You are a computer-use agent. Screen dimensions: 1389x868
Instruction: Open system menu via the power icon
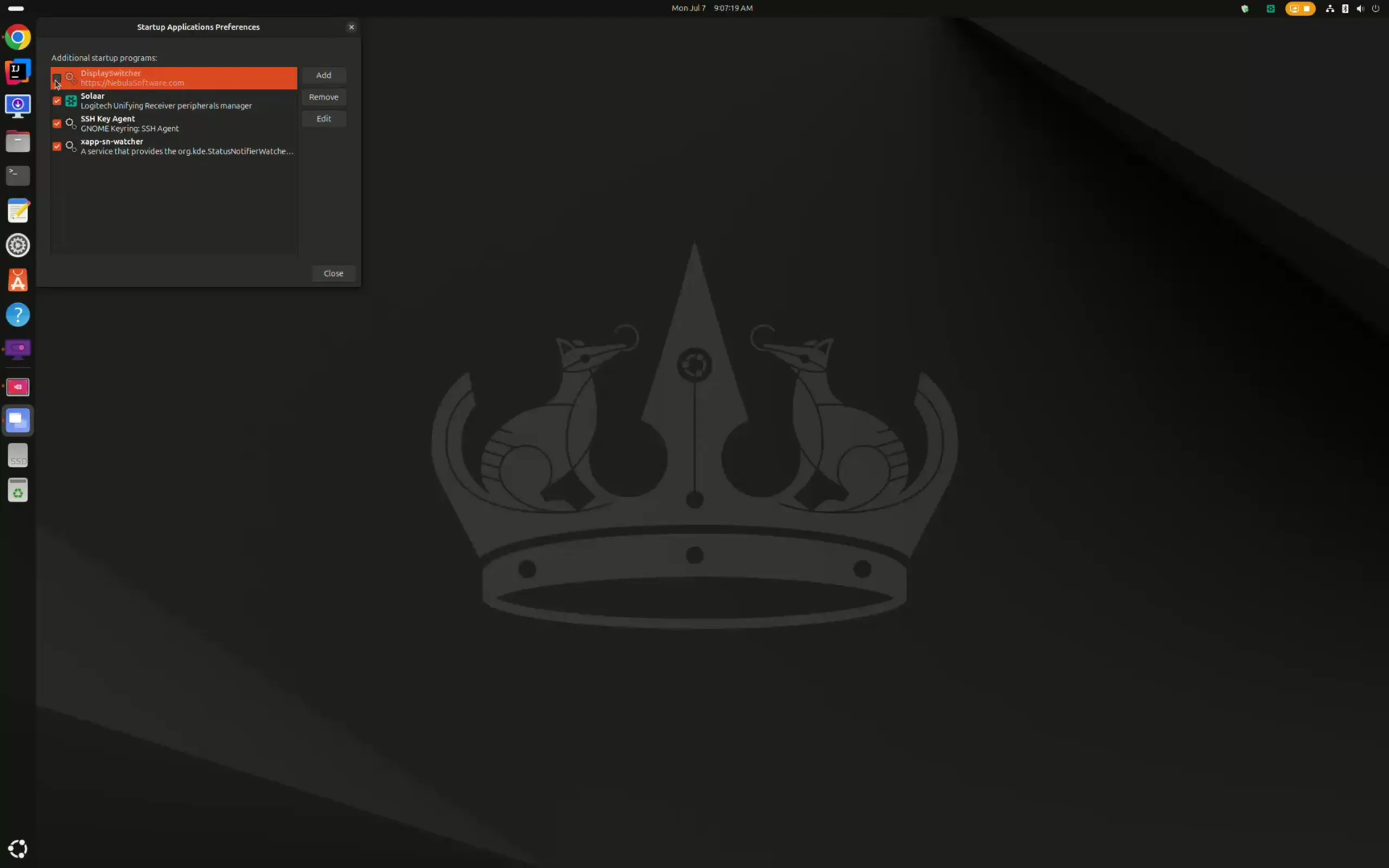(x=1376, y=9)
